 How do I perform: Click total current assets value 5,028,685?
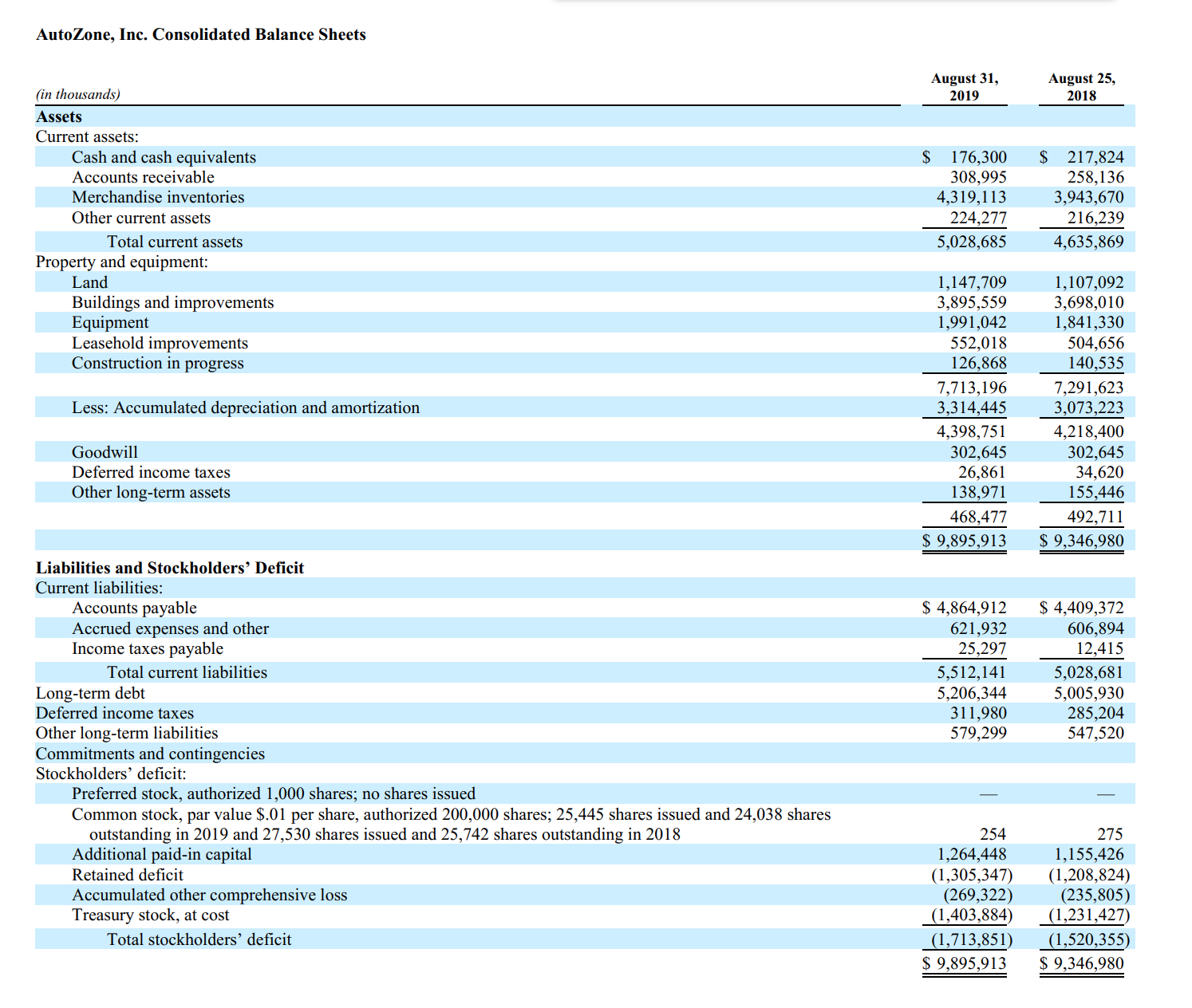972,242
